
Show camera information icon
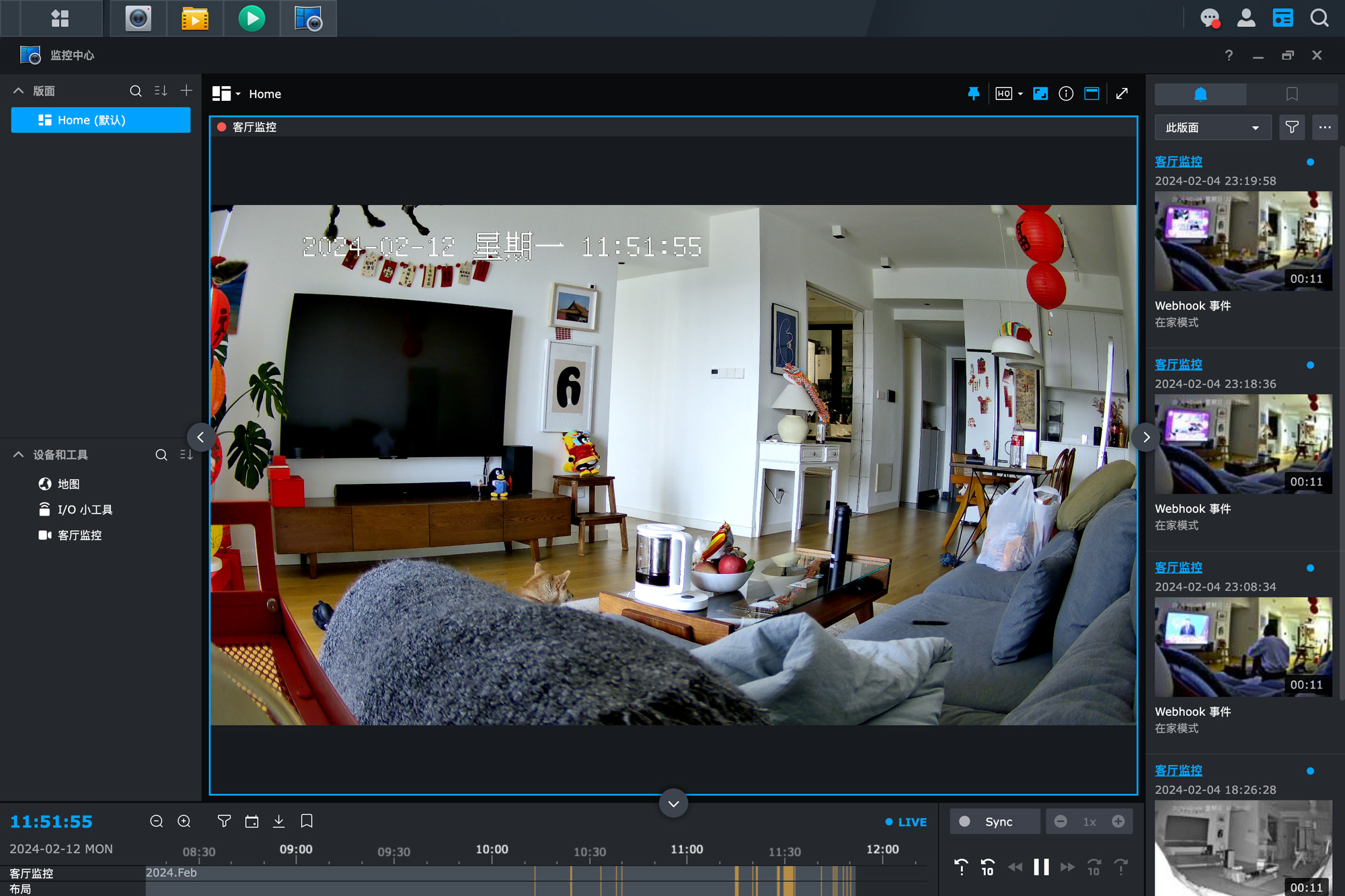1066,93
